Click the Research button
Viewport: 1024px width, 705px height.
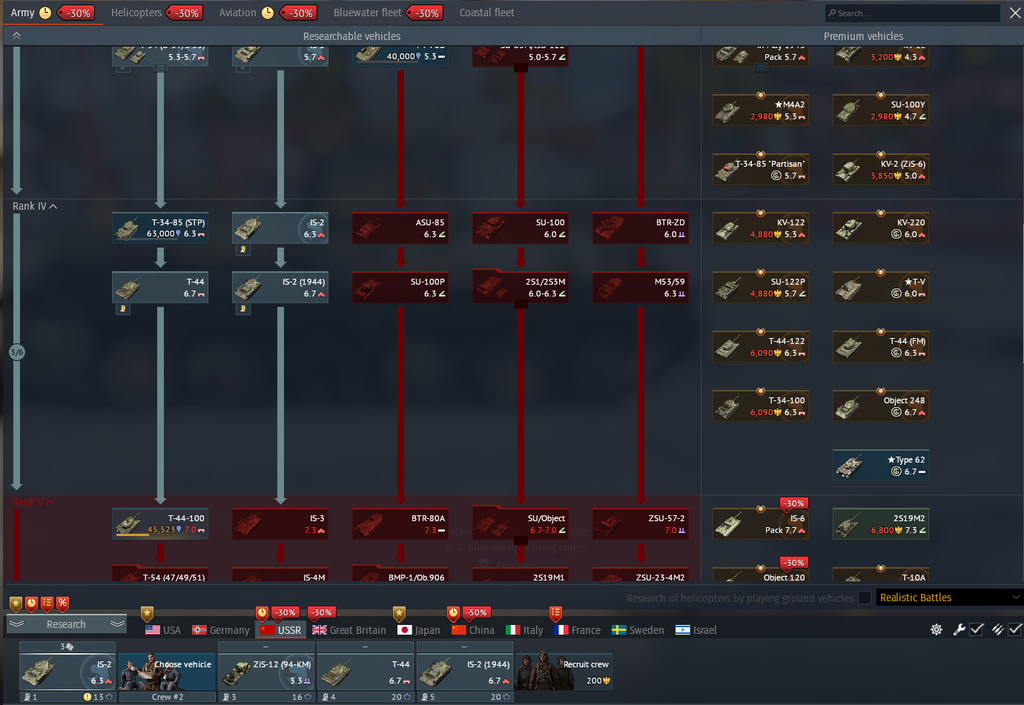66,624
